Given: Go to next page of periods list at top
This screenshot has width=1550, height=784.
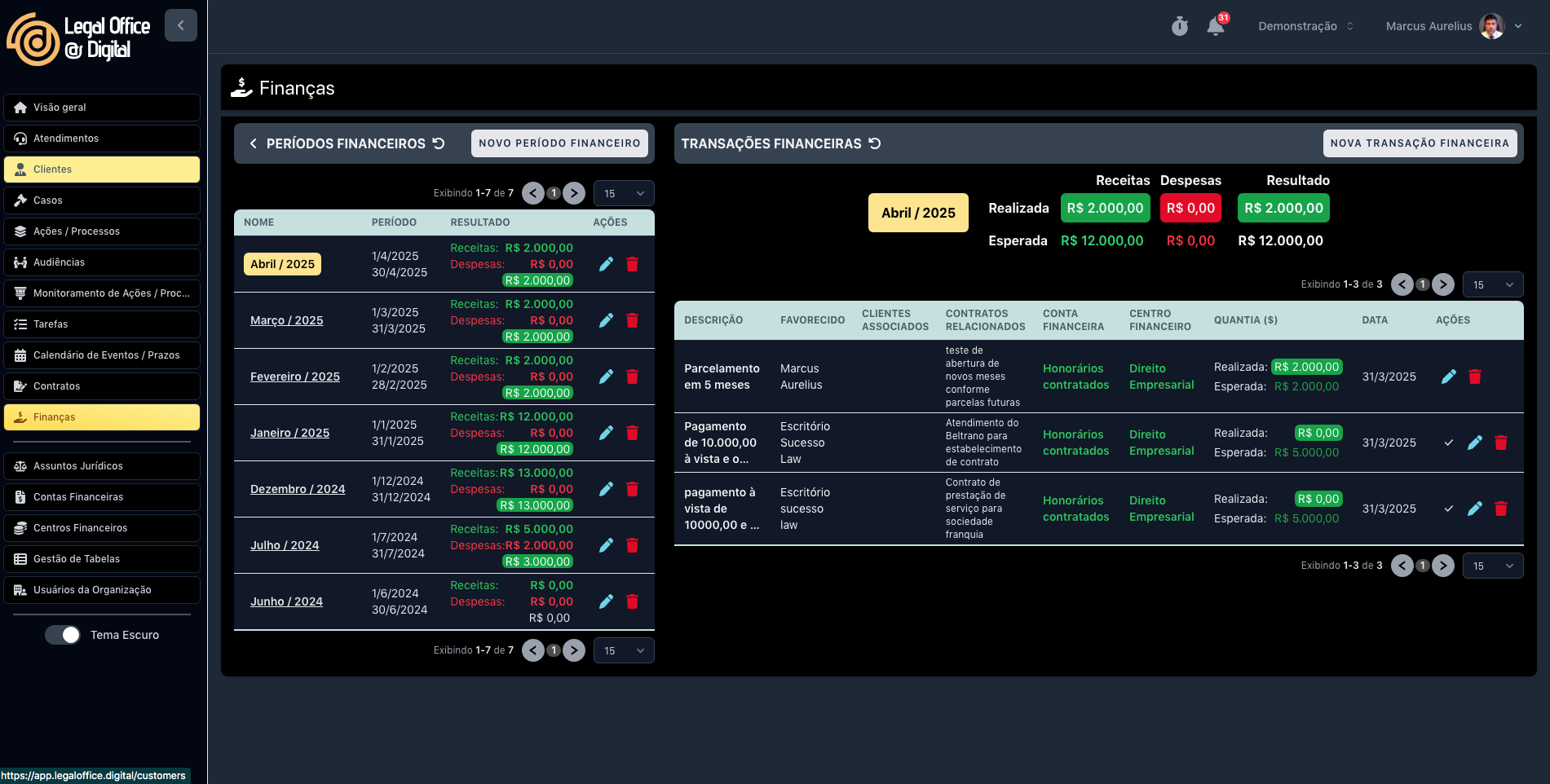Looking at the screenshot, I should (574, 193).
